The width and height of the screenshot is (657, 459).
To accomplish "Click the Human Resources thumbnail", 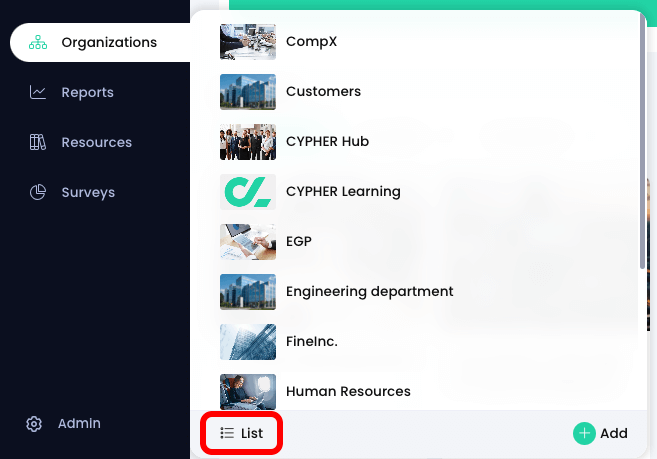I will click(248, 392).
